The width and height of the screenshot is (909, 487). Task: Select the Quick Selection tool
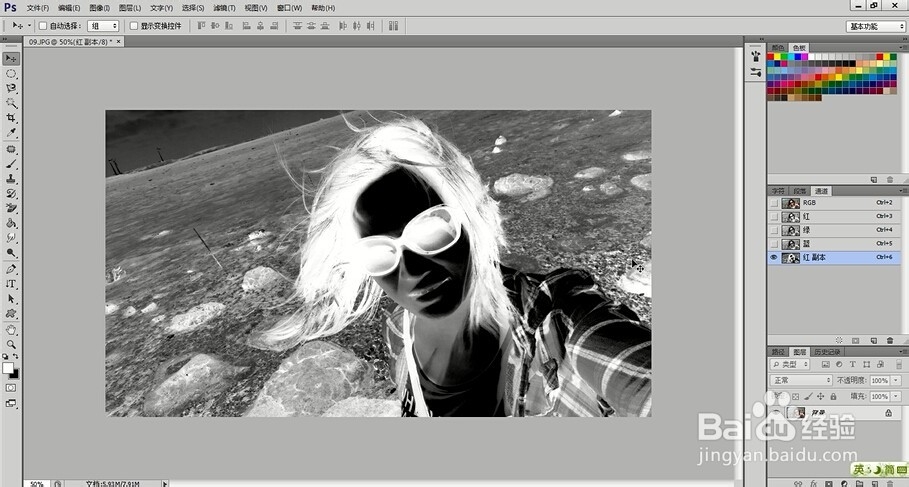[x=11, y=103]
